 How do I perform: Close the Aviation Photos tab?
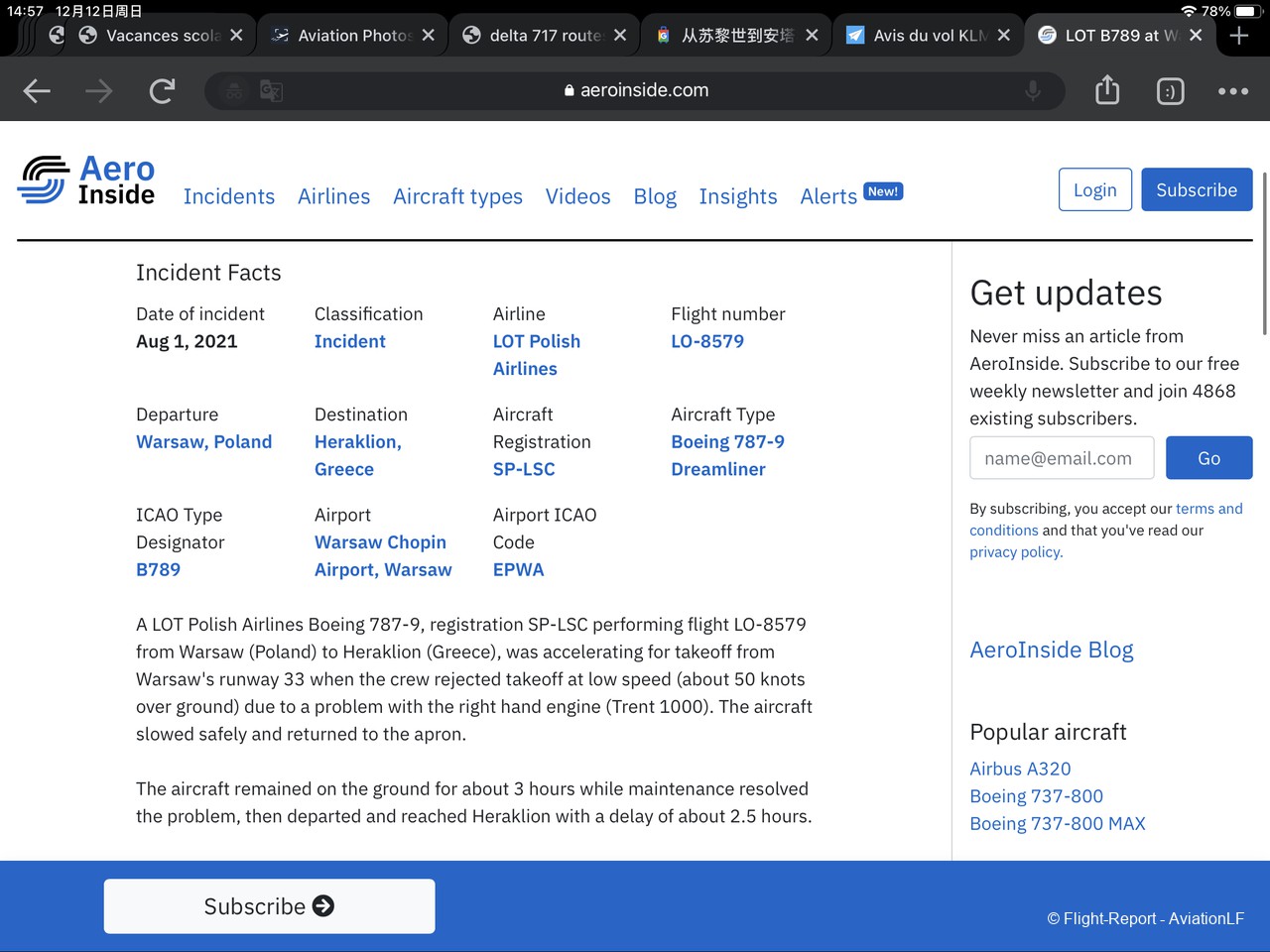click(x=428, y=35)
